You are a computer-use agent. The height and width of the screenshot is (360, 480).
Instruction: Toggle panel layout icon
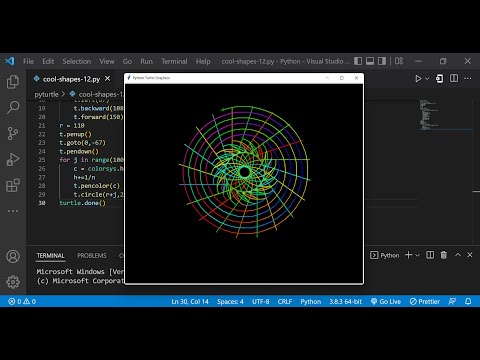(370, 61)
